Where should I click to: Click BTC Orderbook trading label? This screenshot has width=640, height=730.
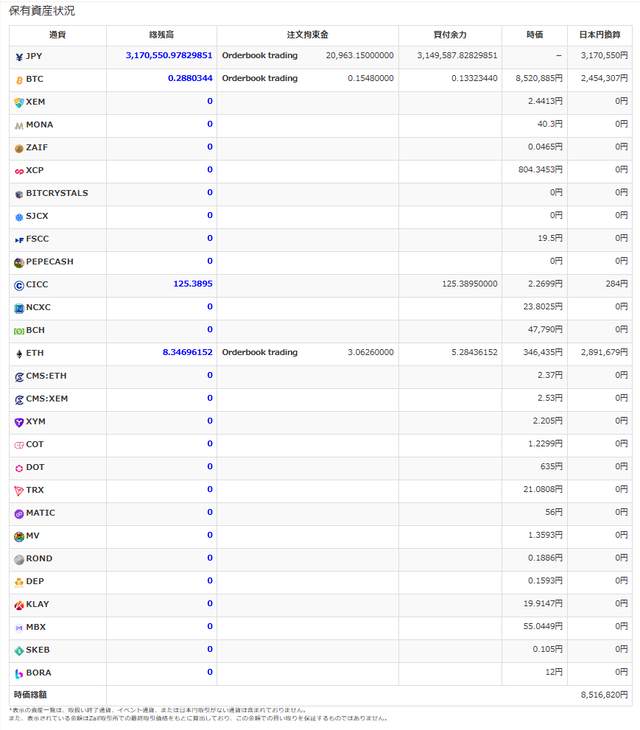point(260,78)
